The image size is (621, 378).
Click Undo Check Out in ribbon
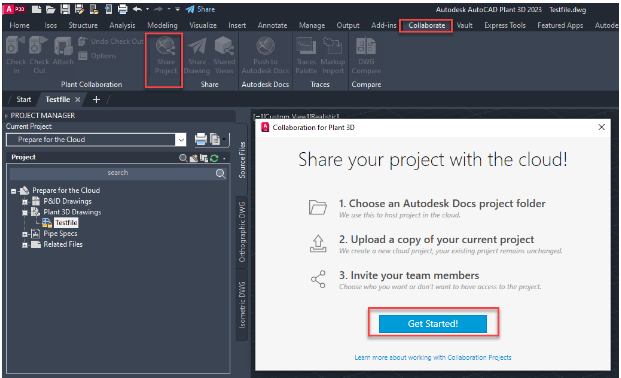tap(111, 41)
